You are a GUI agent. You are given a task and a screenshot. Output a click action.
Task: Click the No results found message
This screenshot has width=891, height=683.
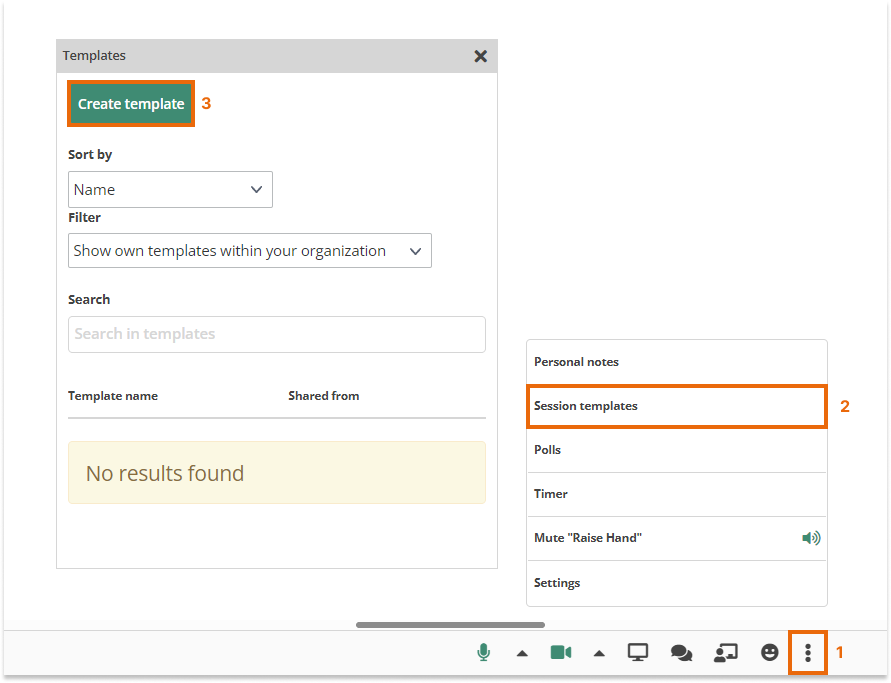(277, 473)
